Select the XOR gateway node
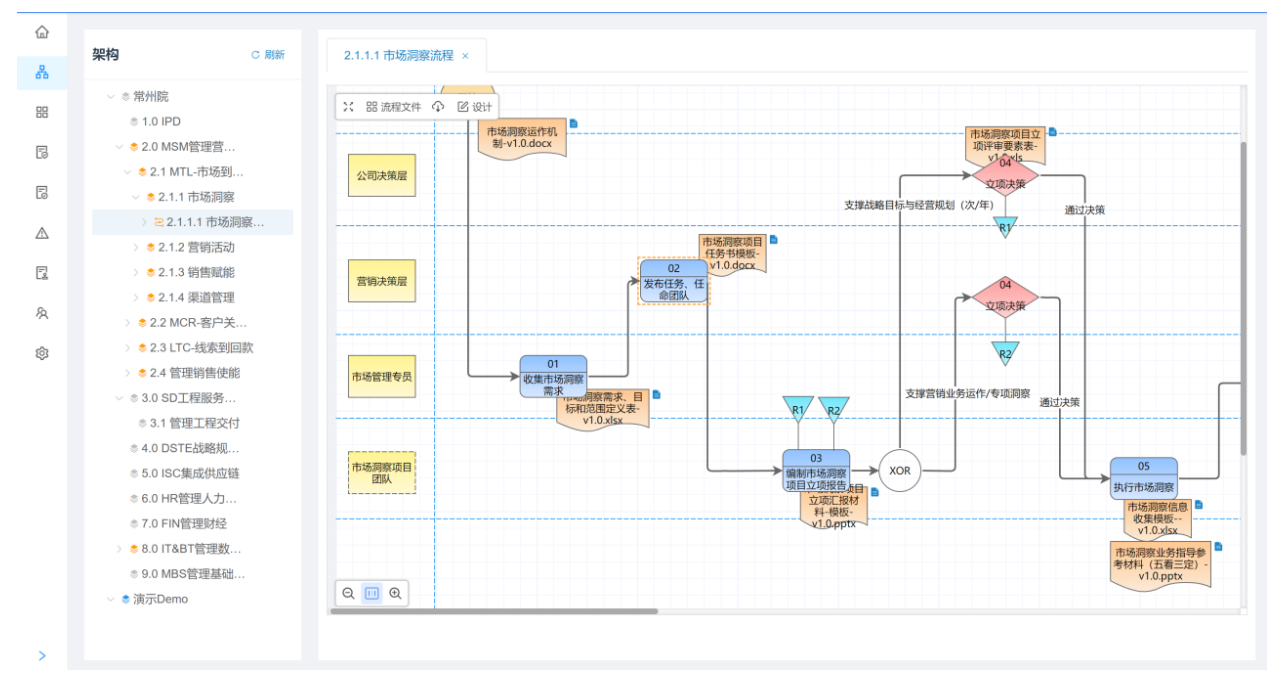The height and width of the screenshot is (685, 1284). pyautogui.click(x=900, y=471)
